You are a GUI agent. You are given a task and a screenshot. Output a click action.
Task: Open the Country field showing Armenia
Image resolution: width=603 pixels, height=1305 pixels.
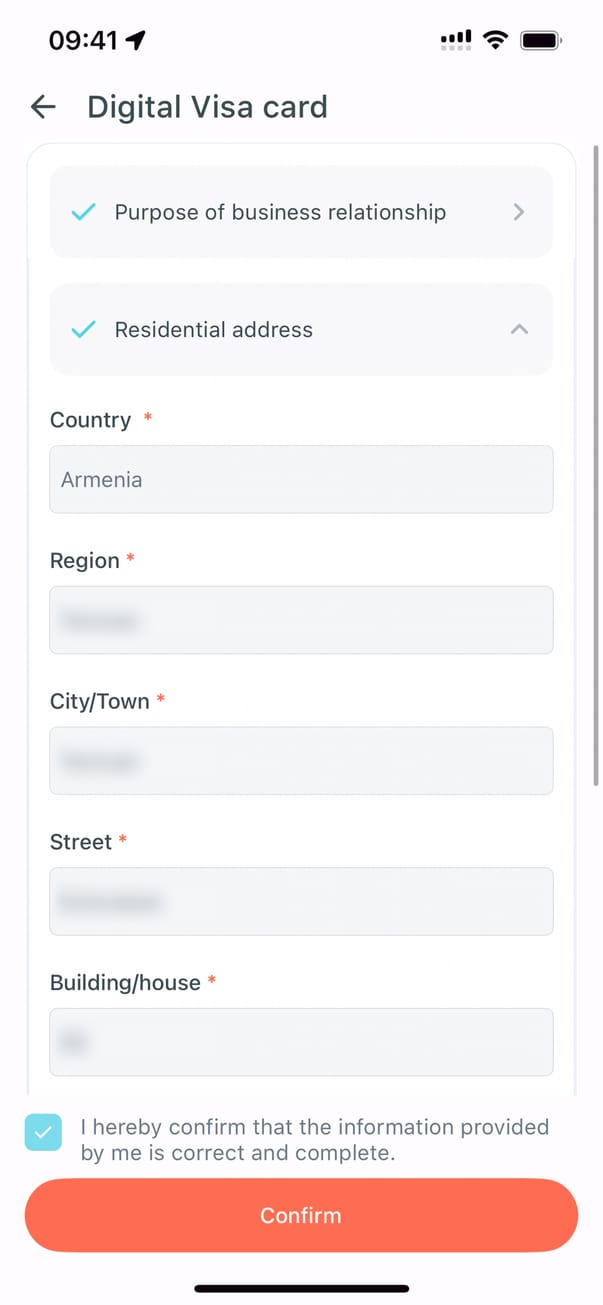pyautogui.click(x=301, y=480)
